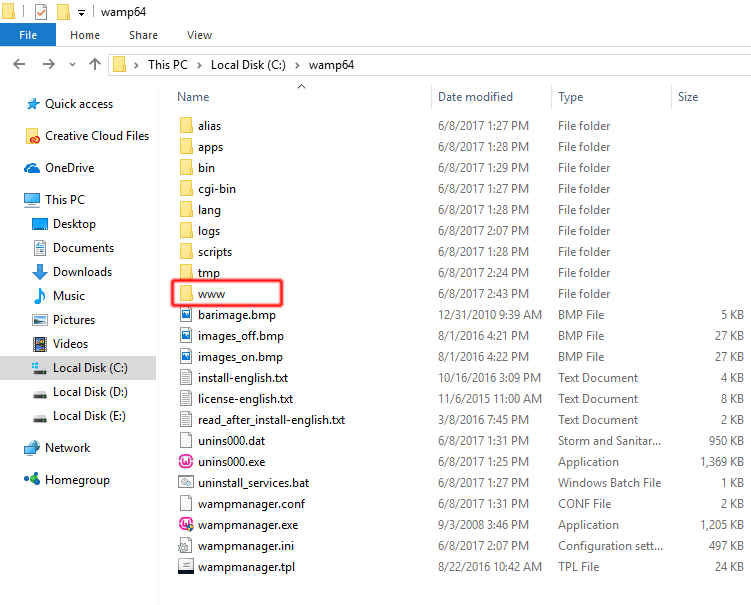Click 1,369 KB size of unins000.exe

722,462
